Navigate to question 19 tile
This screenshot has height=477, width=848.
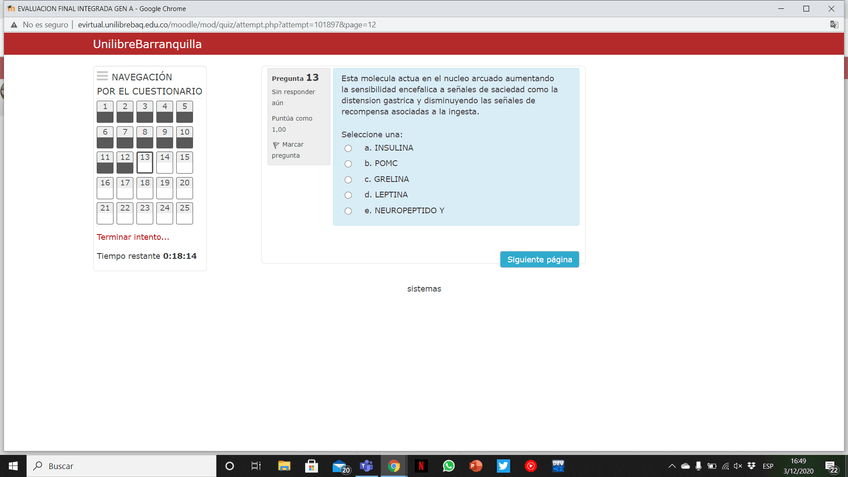click(x=164, y=188)
